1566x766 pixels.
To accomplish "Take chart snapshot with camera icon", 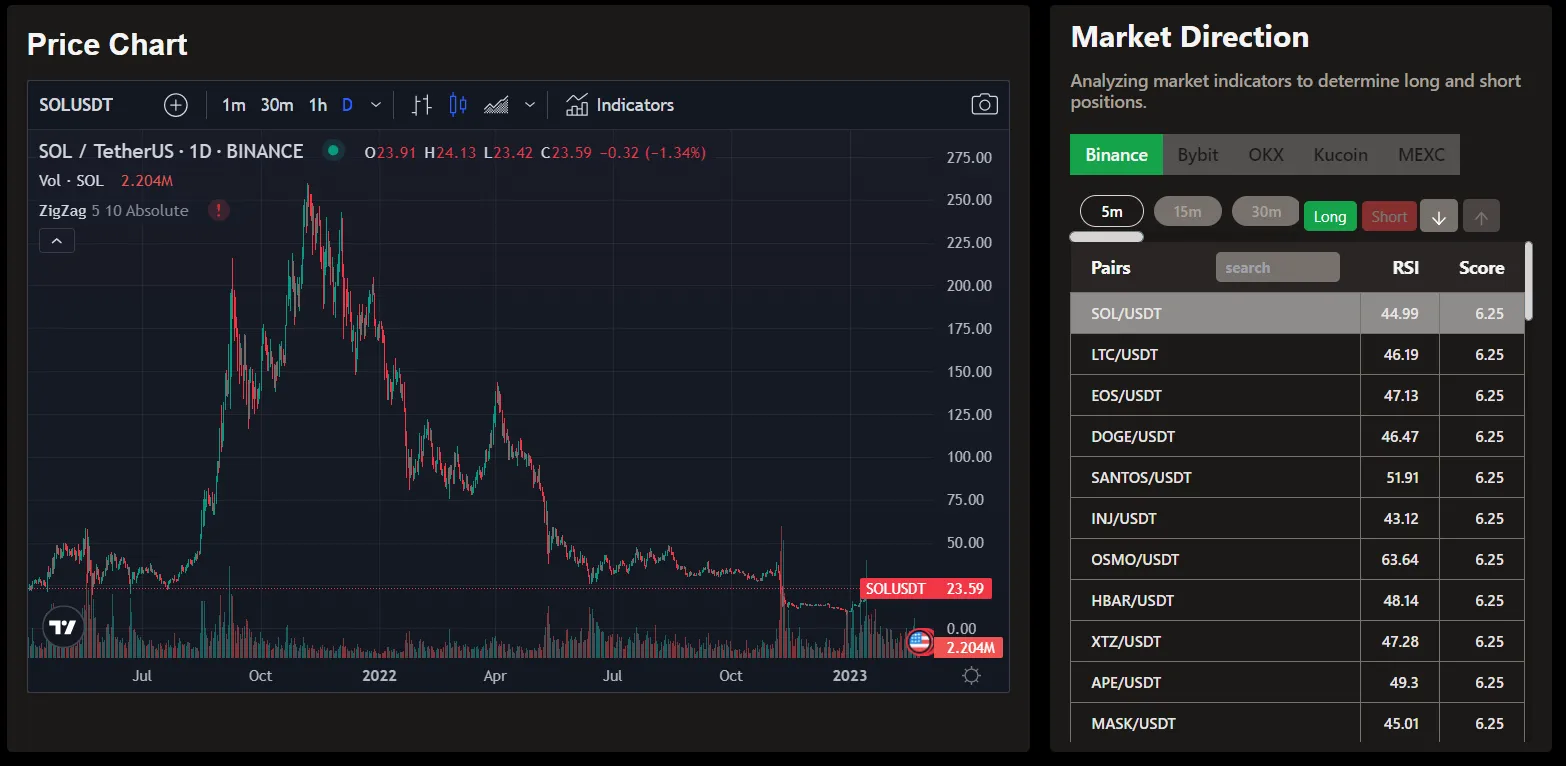I will coord(984,105).
